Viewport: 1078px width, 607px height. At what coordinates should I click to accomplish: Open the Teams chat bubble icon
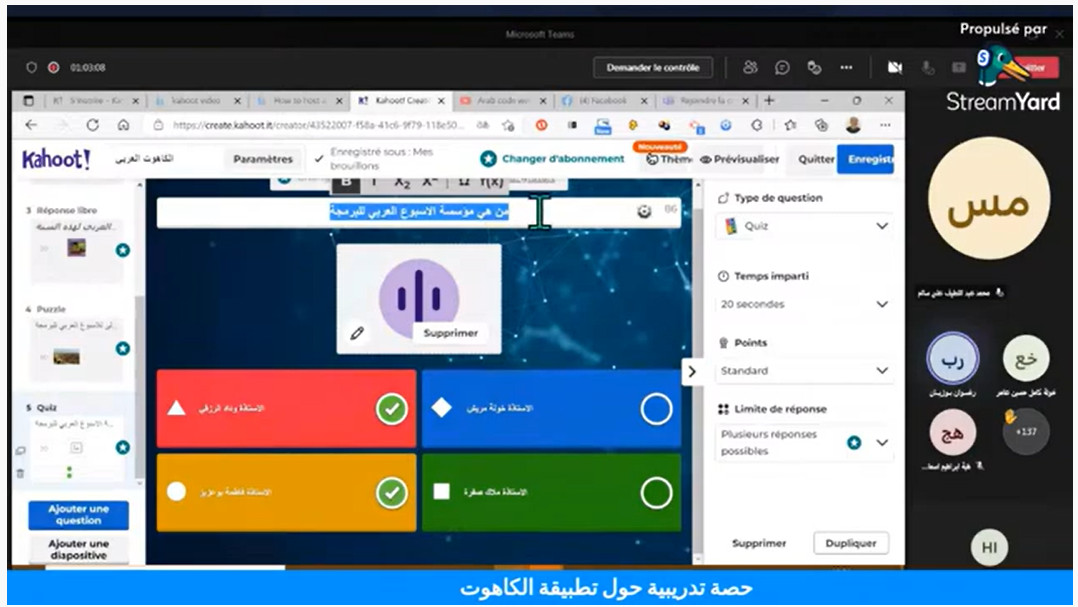click(x=782, y=67)
